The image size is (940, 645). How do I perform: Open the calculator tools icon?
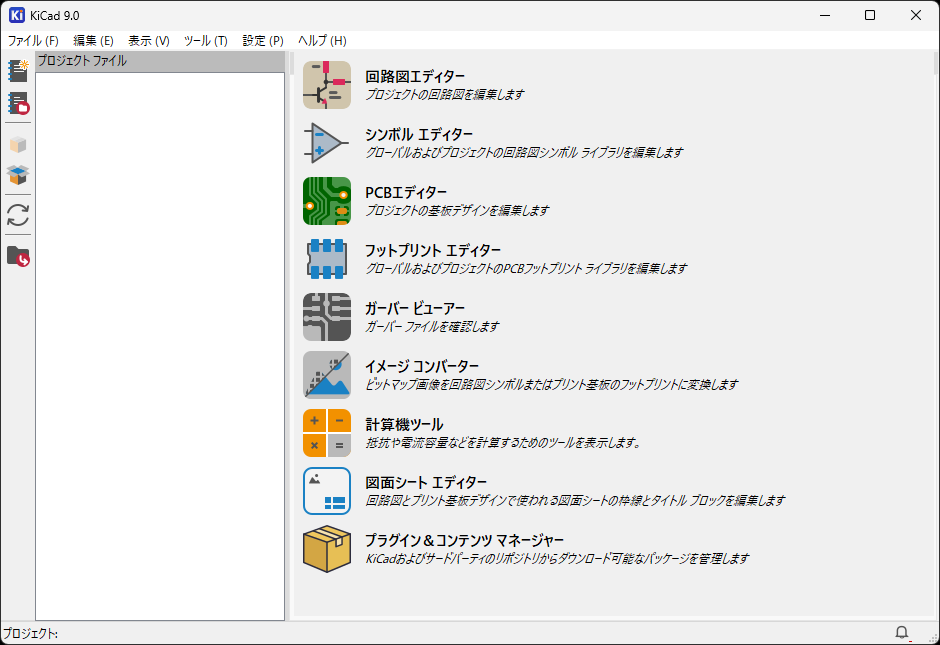pos(327,433)
